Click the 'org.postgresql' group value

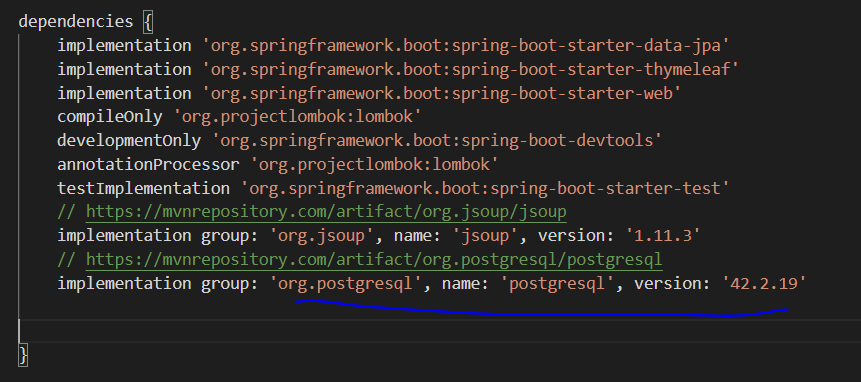345,283
